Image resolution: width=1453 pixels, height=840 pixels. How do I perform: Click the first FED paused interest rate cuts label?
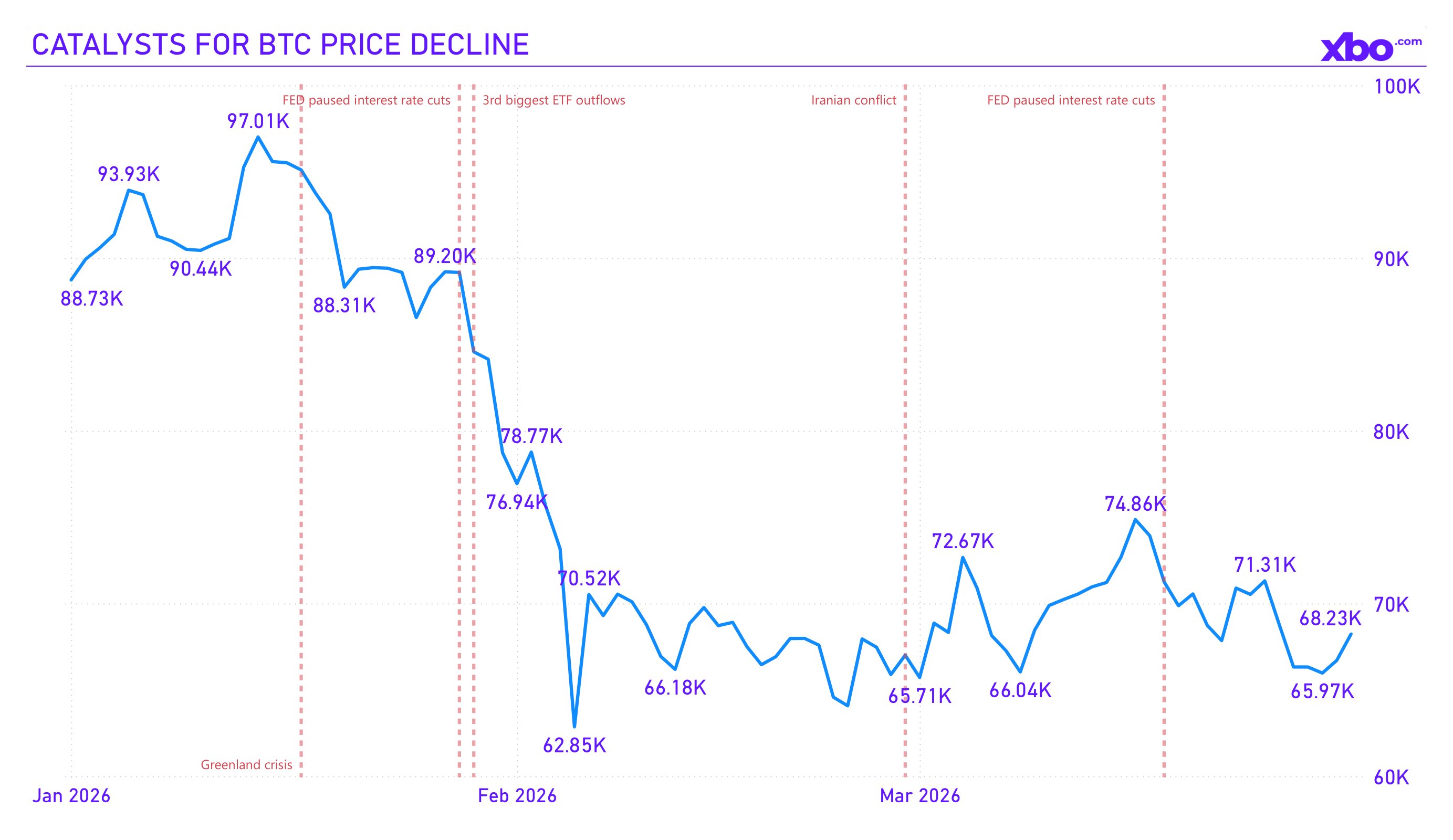coord(366,100)
